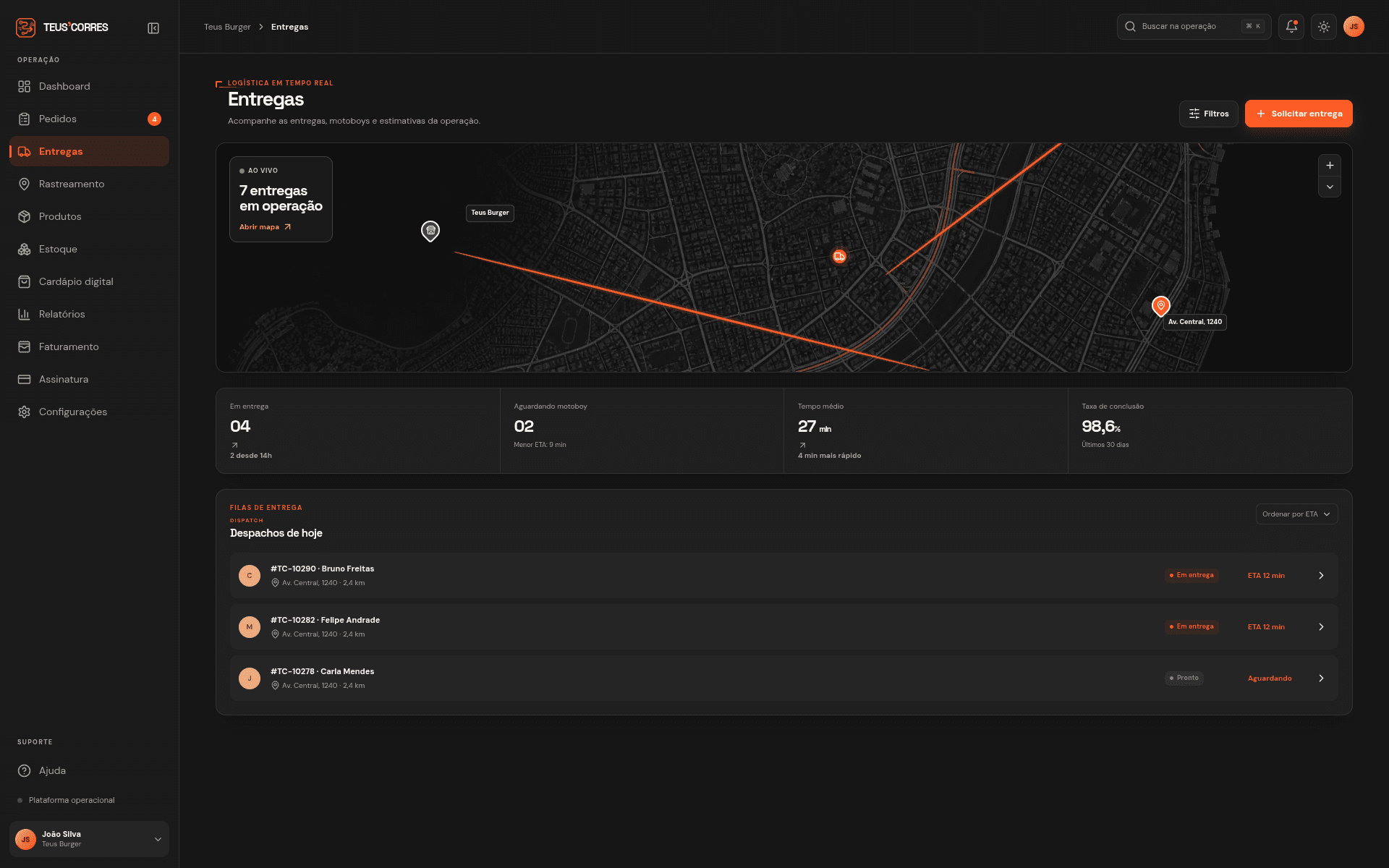
Task: Open the Filtros button
Action: pyautogui.click(x=1209, y=114)
